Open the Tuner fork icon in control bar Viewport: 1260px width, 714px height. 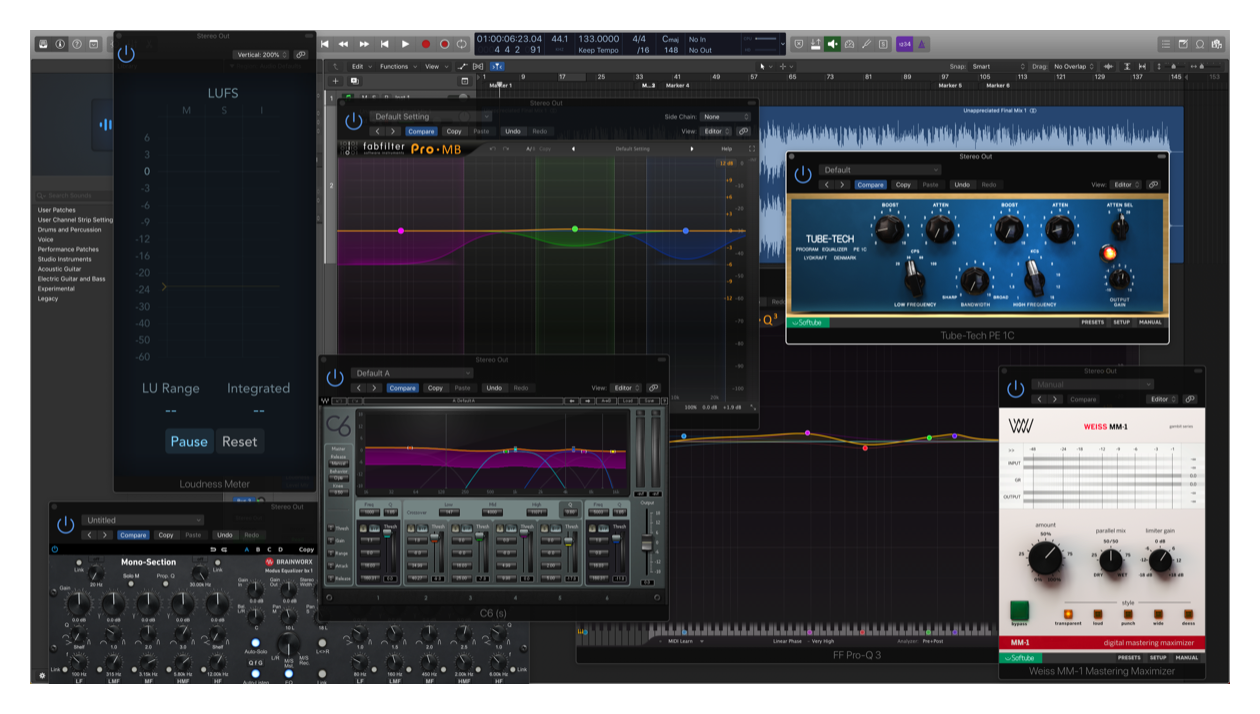tap(867, 44)
